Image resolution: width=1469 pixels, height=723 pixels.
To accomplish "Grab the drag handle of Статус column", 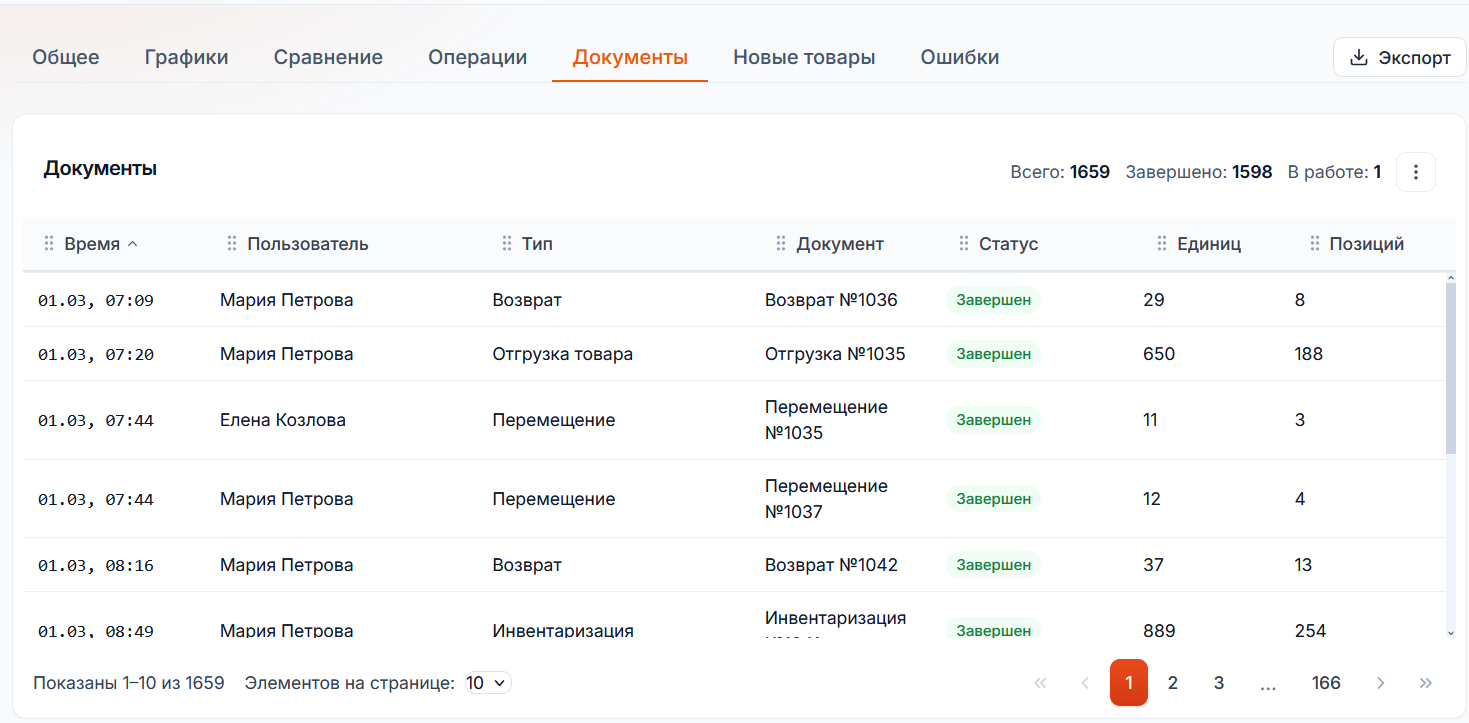I will tap(964, 244).
